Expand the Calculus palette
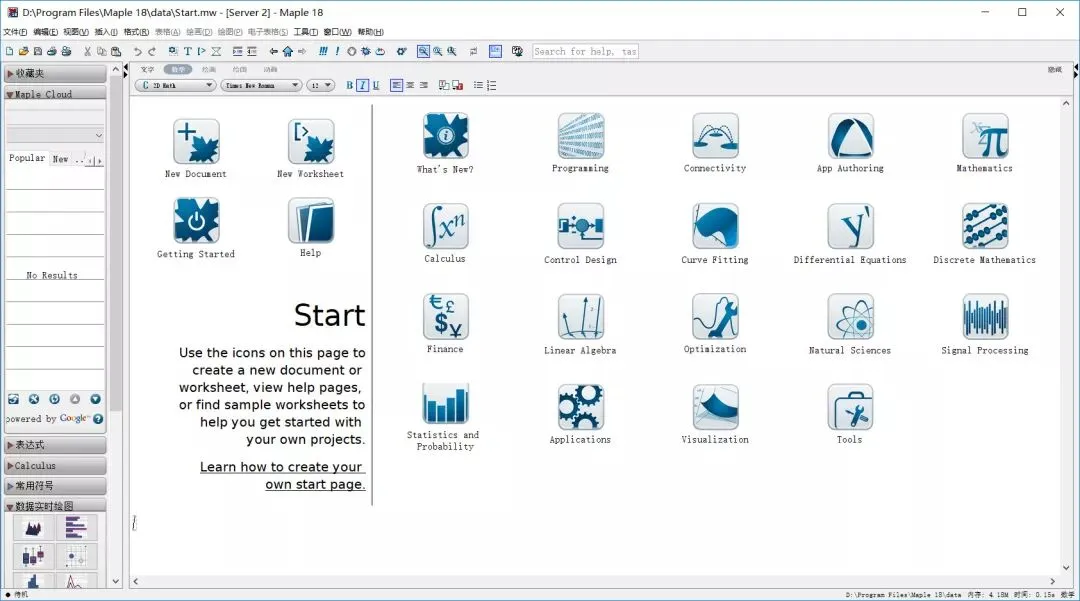The width and height of the screenshot is (1080, 601). pos(55,465)
